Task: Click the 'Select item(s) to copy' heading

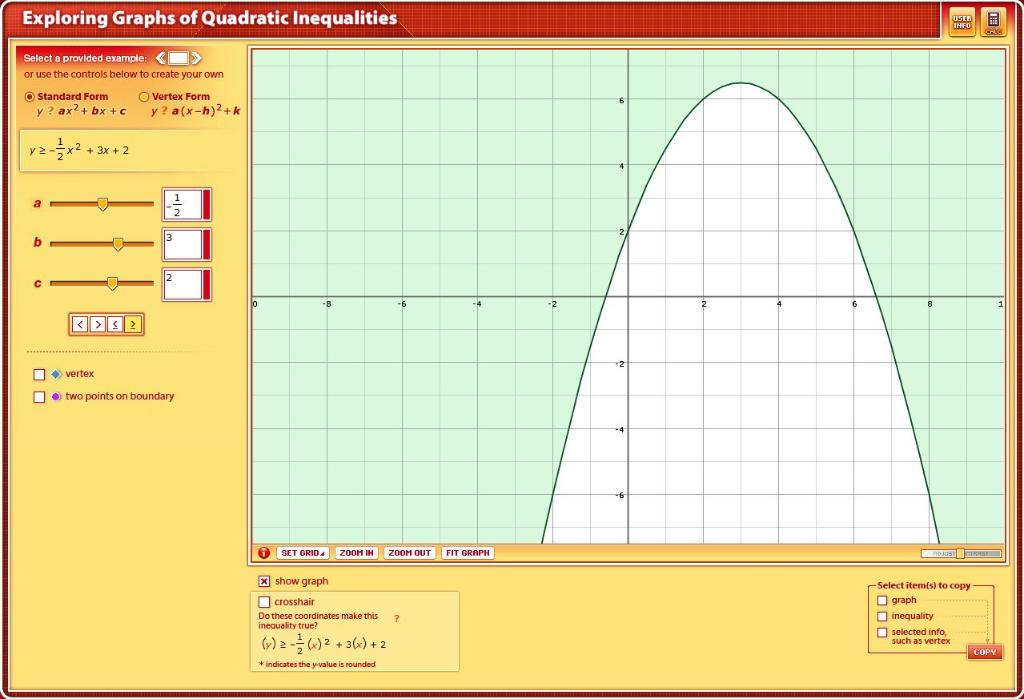Action: [x=923, y=585]
